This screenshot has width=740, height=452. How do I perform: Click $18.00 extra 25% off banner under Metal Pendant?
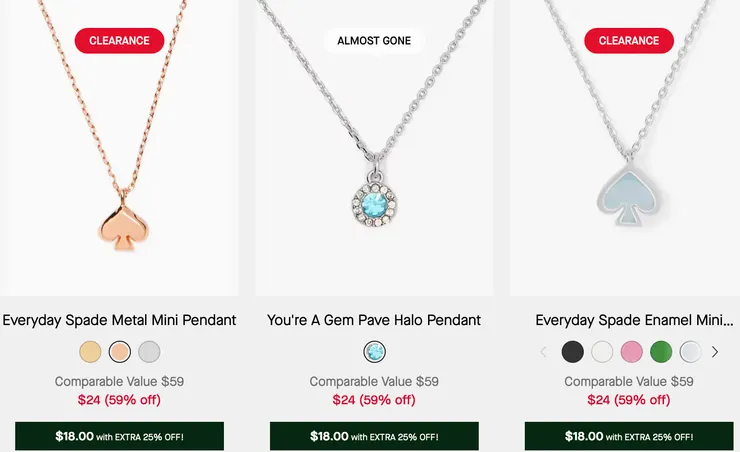point(119,436)
